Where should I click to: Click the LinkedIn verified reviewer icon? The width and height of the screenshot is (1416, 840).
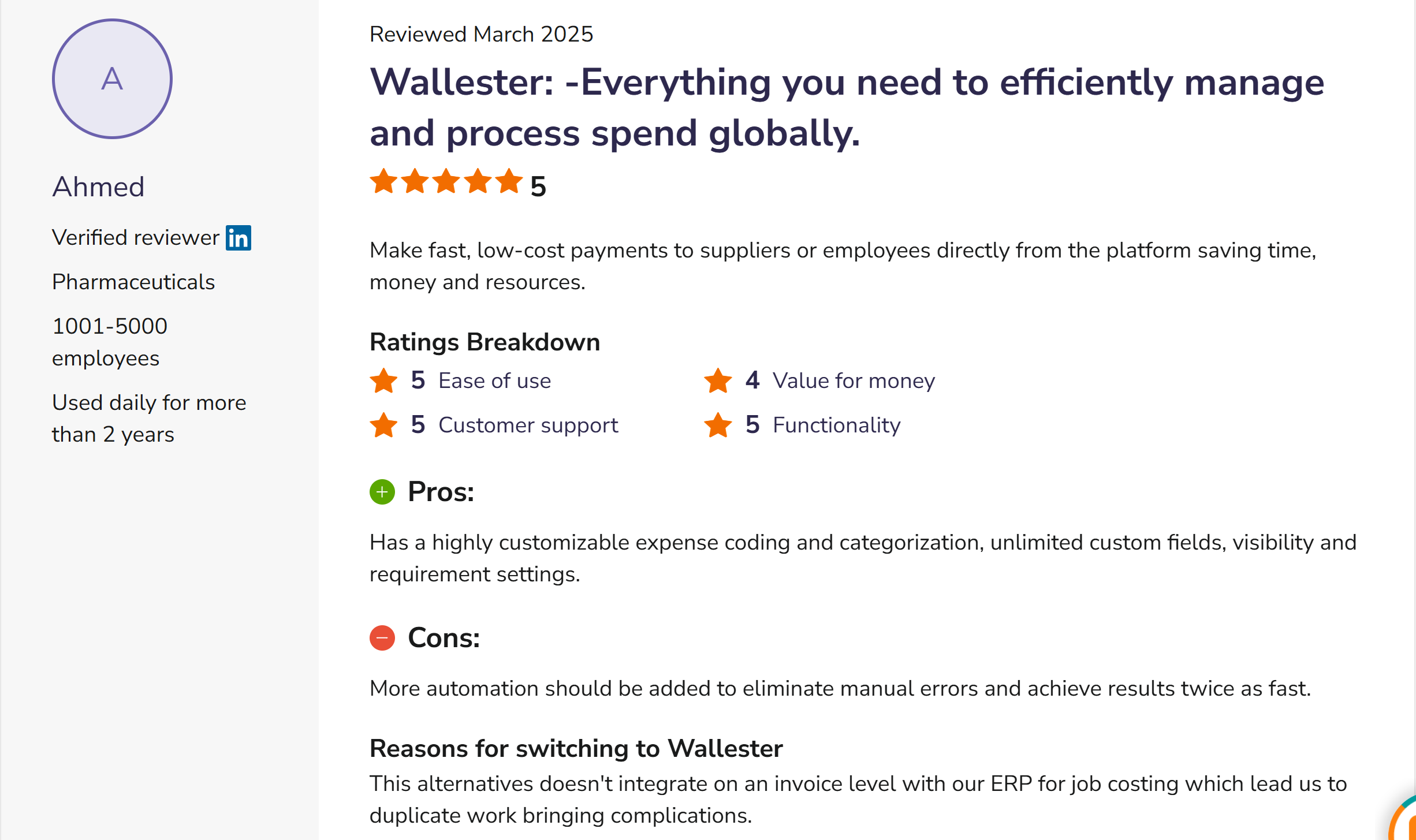238,238
